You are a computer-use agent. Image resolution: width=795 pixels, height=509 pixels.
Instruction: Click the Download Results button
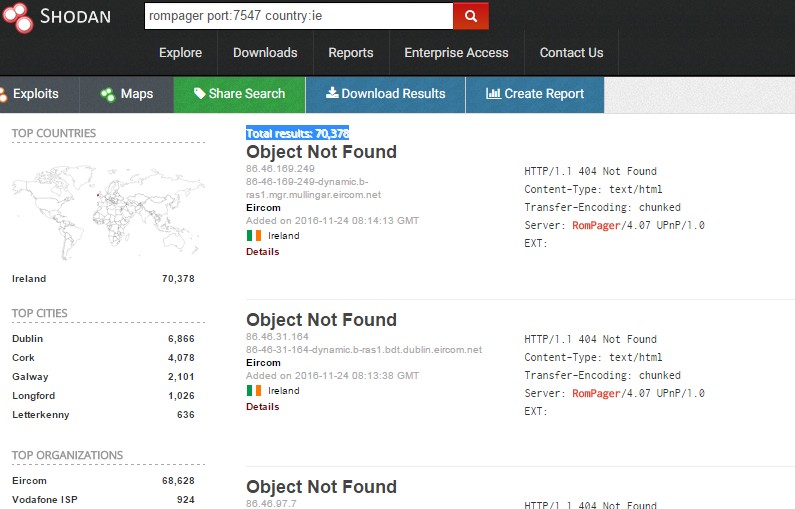(x=385, y=94)
